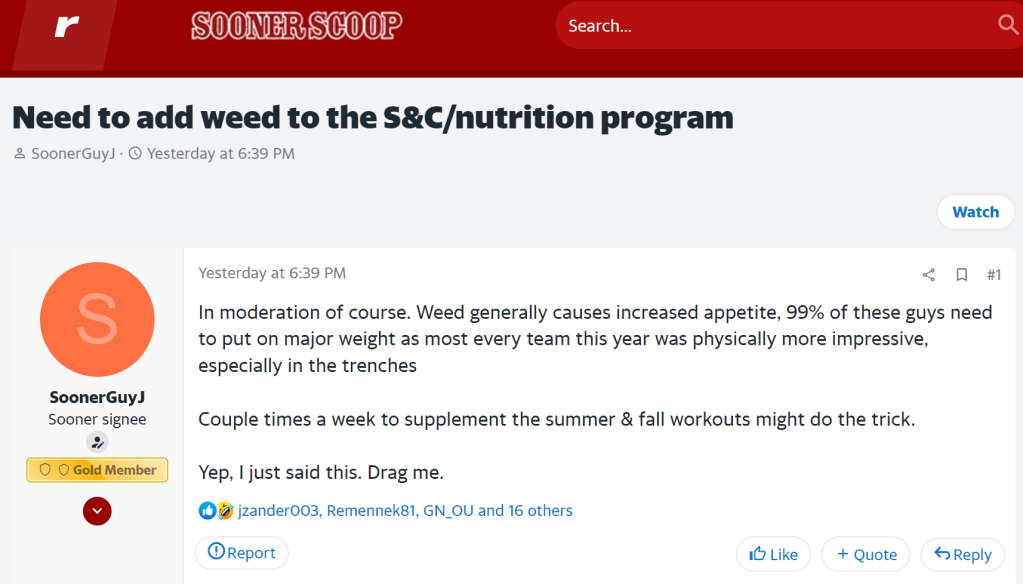Viewport: 1023px width, 584px height.
Task: Toggle Watch for this thread
Action: click(x=975, y=212)
